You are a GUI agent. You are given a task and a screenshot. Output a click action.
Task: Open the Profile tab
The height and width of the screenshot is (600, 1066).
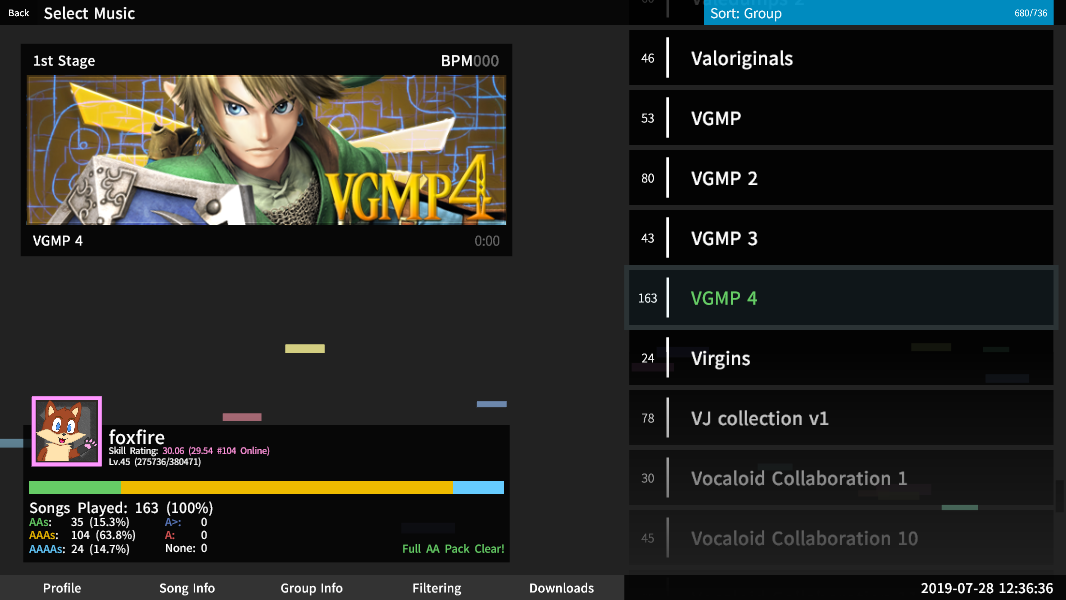[x=62, y=588]
